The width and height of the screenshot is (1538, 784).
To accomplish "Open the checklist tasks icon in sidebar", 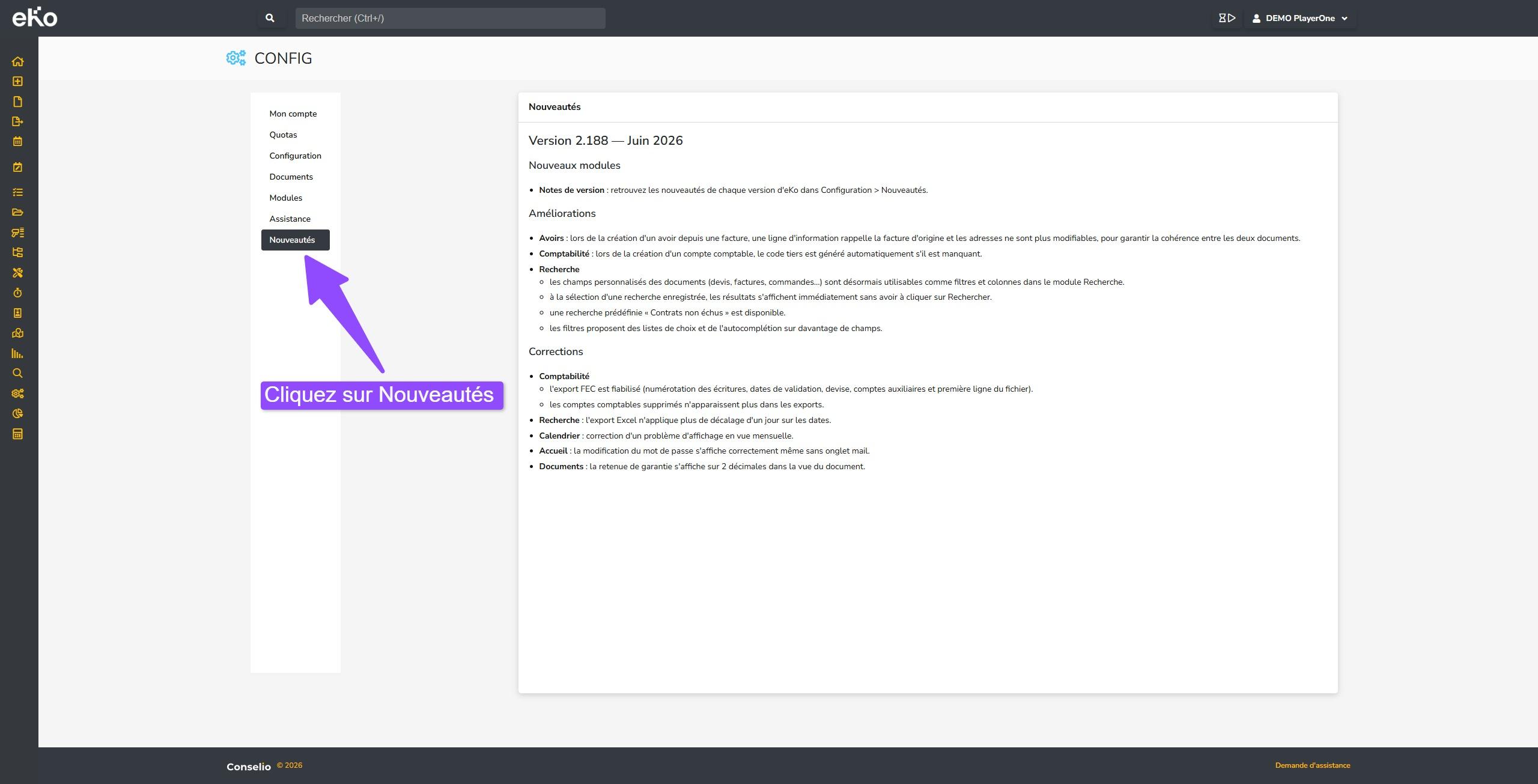I will pyautogui.click(x=17, y=192).
